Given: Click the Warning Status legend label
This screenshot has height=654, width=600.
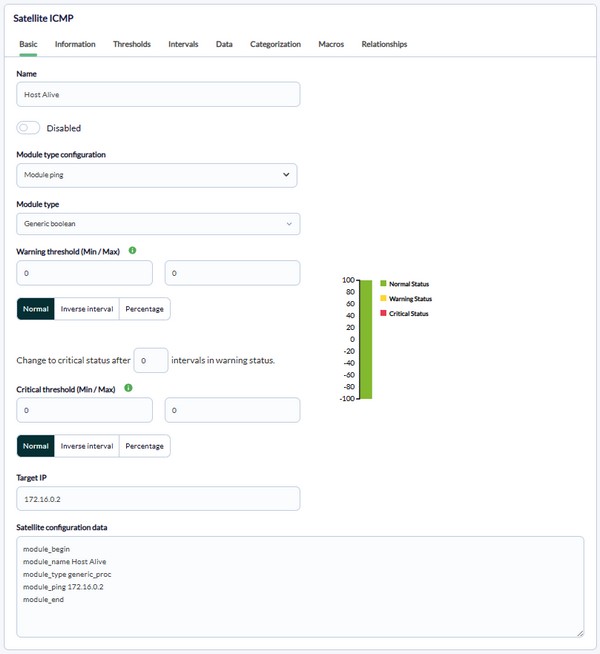Looking at the screenshot, I should click(410, 299).
